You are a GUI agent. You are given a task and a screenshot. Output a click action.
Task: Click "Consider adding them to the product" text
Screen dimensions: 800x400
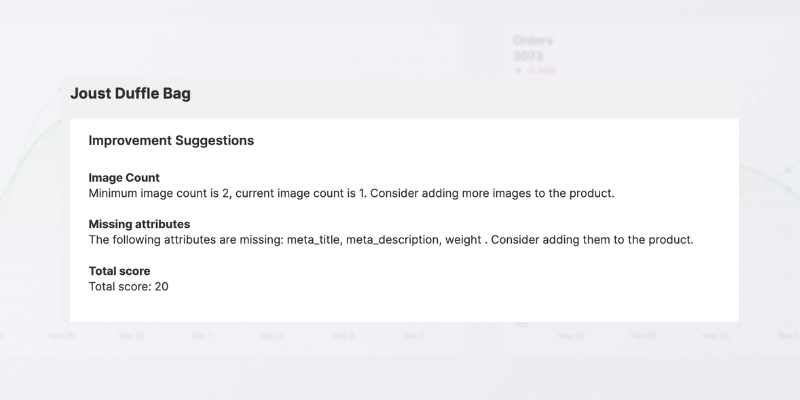tap(592, 240)
